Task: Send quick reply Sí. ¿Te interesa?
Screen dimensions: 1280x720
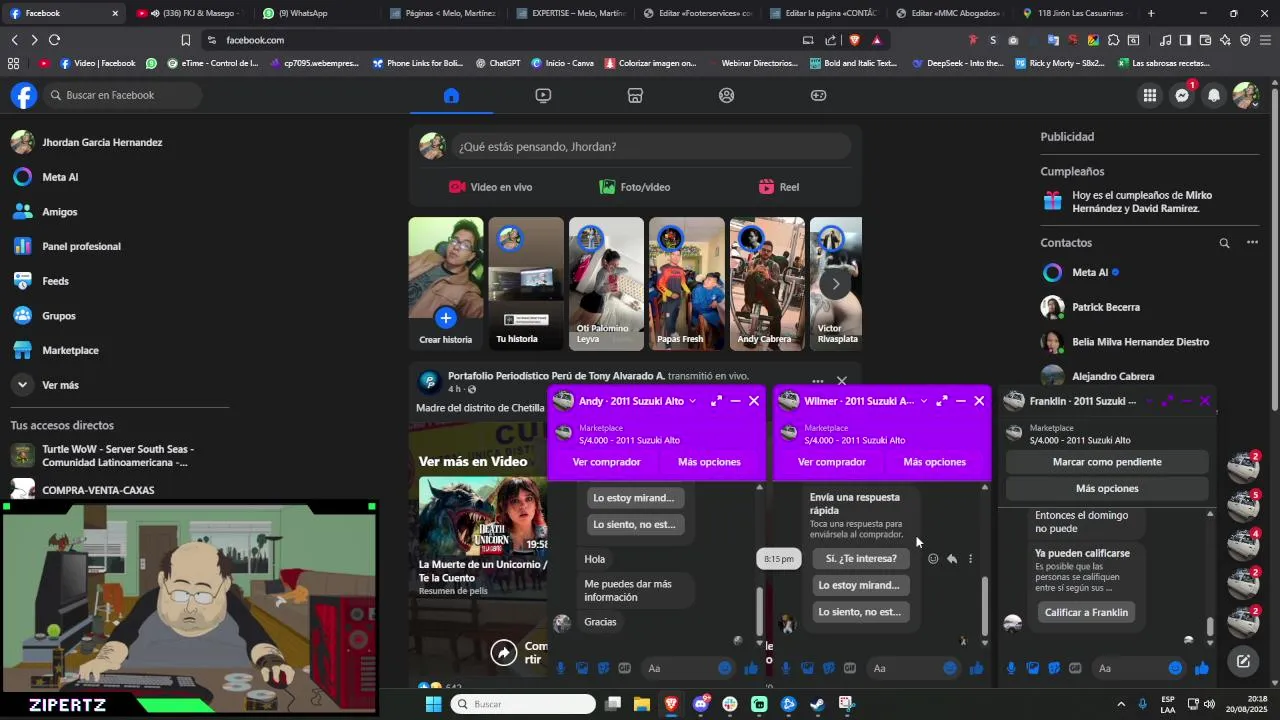Action: coord(861,559)
